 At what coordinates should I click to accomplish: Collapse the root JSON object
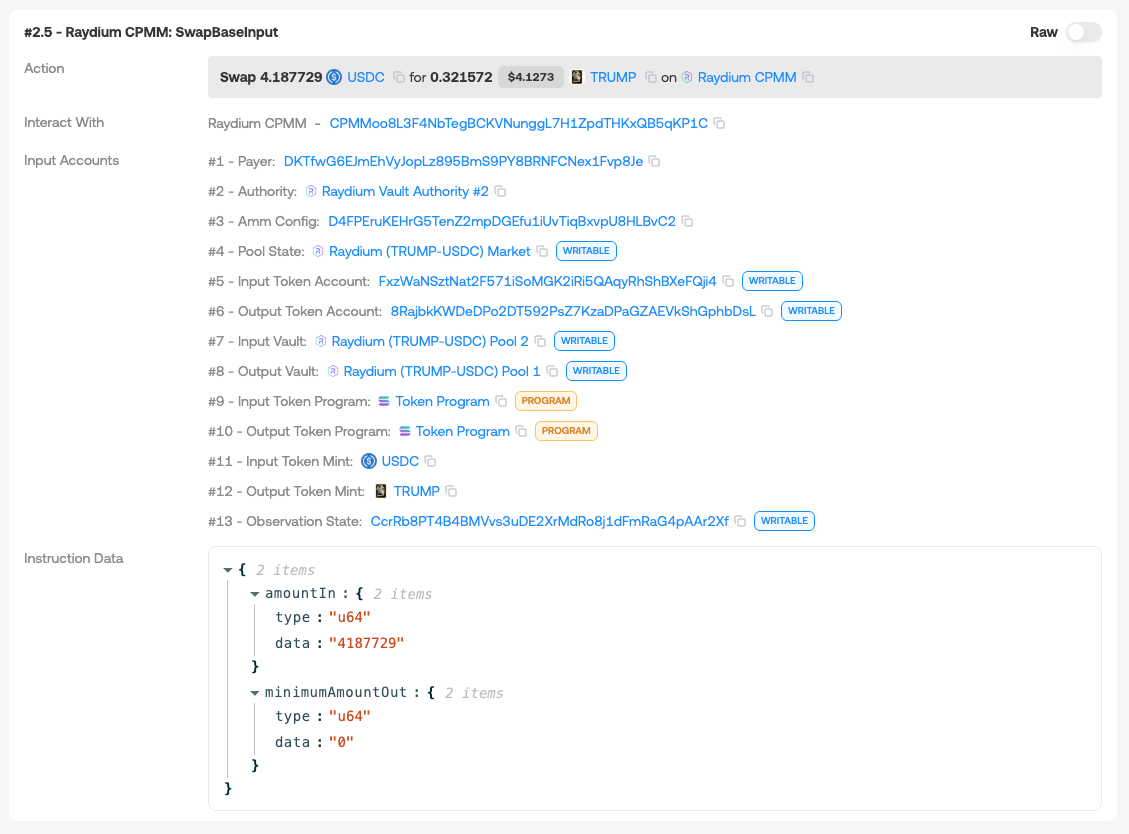[228, 570]
